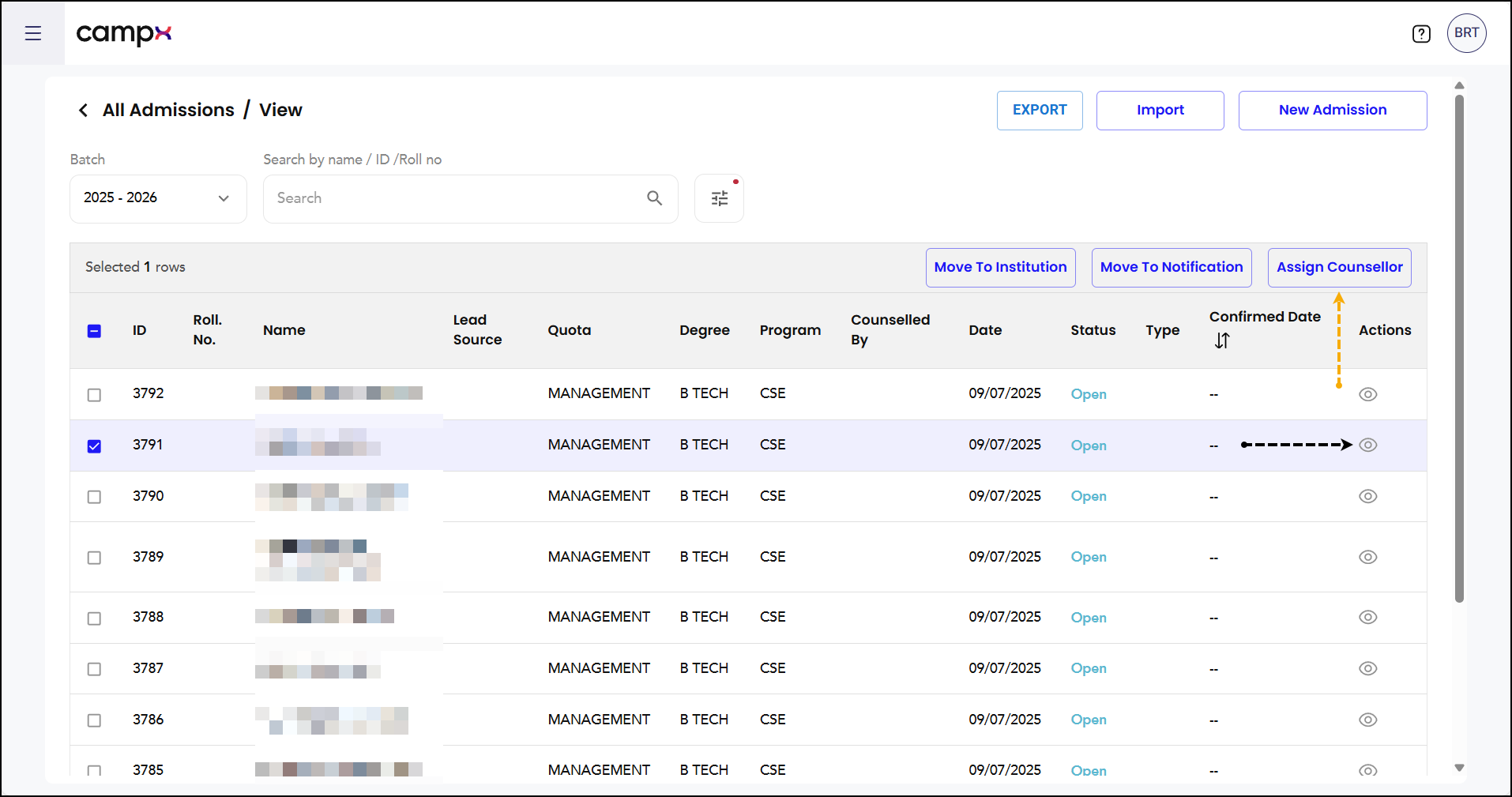
Task: Click the Import button
Action: click(1160, 111)
